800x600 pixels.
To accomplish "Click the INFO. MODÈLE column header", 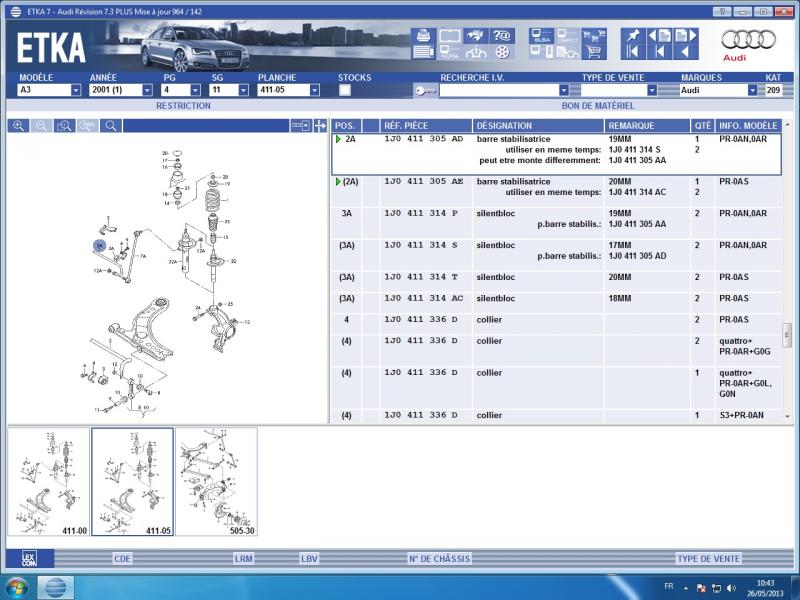I will point(748,126).
